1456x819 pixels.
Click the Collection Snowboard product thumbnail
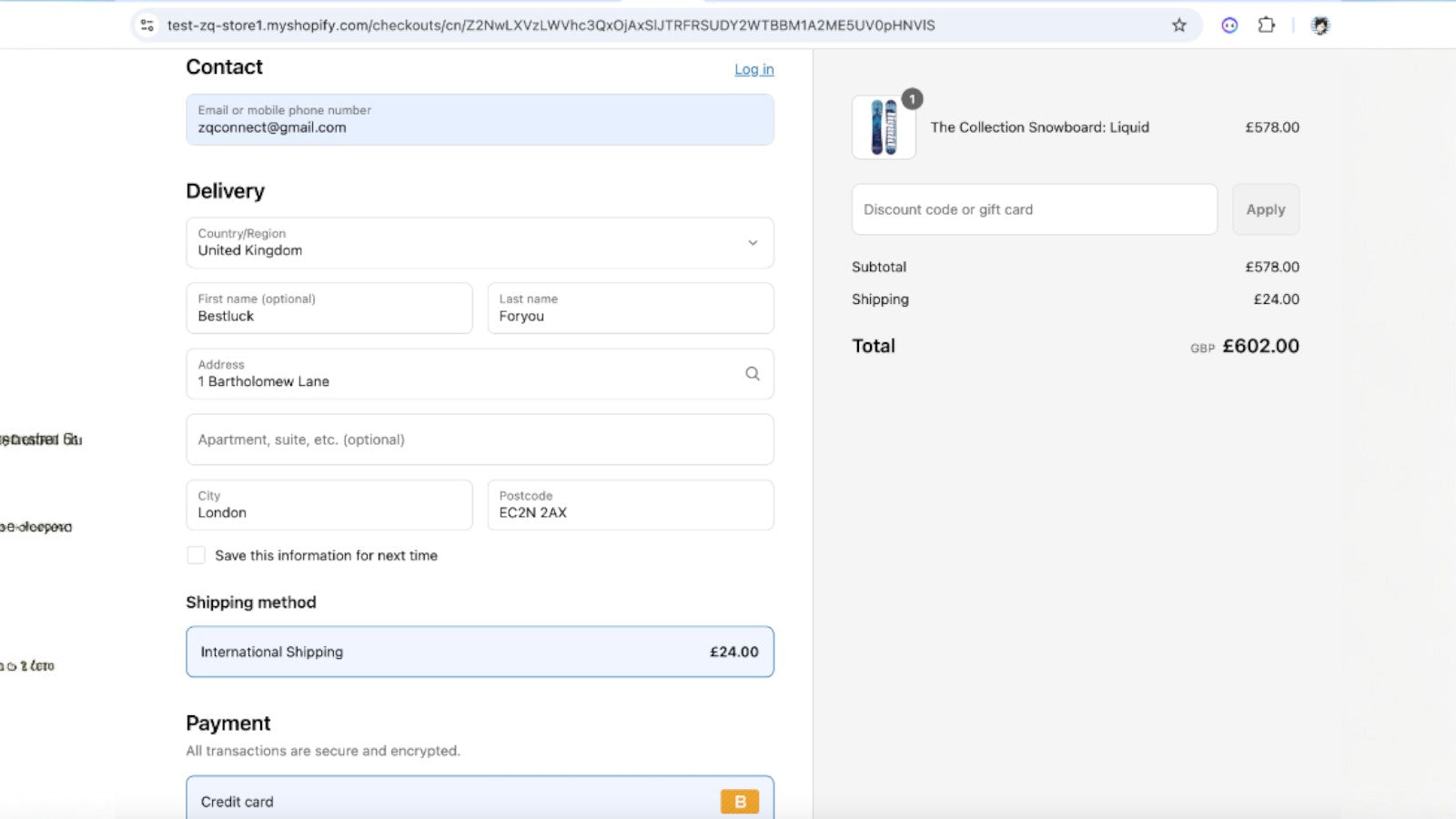(x=882, y=127)
